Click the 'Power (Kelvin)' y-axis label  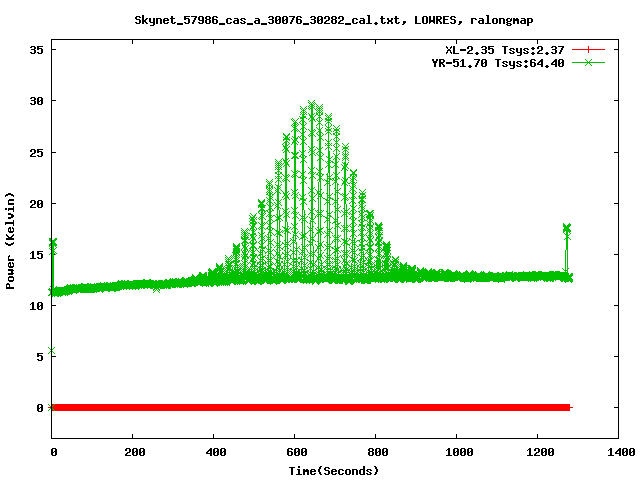click(x=10, y=241)
